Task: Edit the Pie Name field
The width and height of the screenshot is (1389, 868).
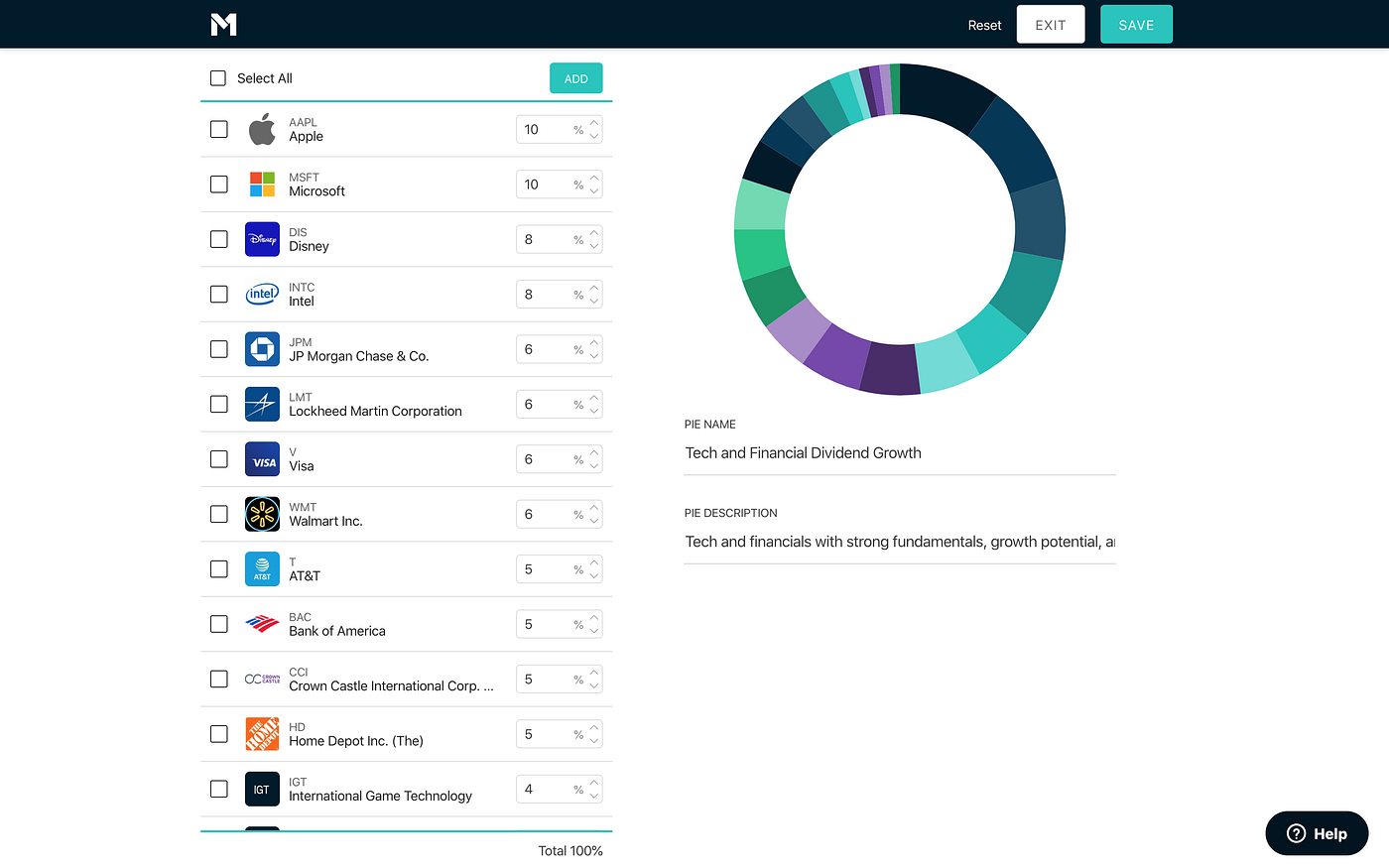Action: pyautogui.click(x=900, y=453)
